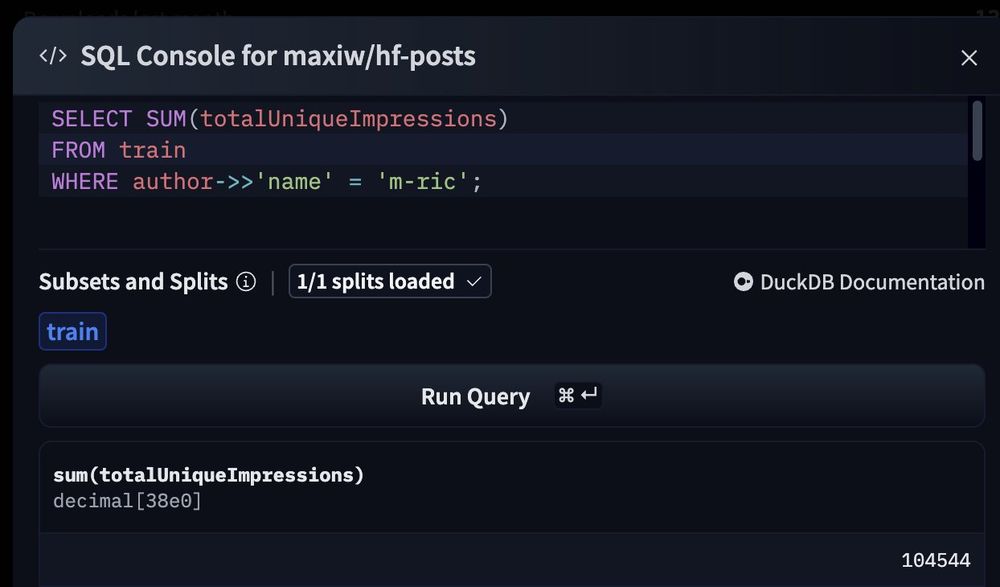Click the decimal[38e0] type label

click(127, 501)
